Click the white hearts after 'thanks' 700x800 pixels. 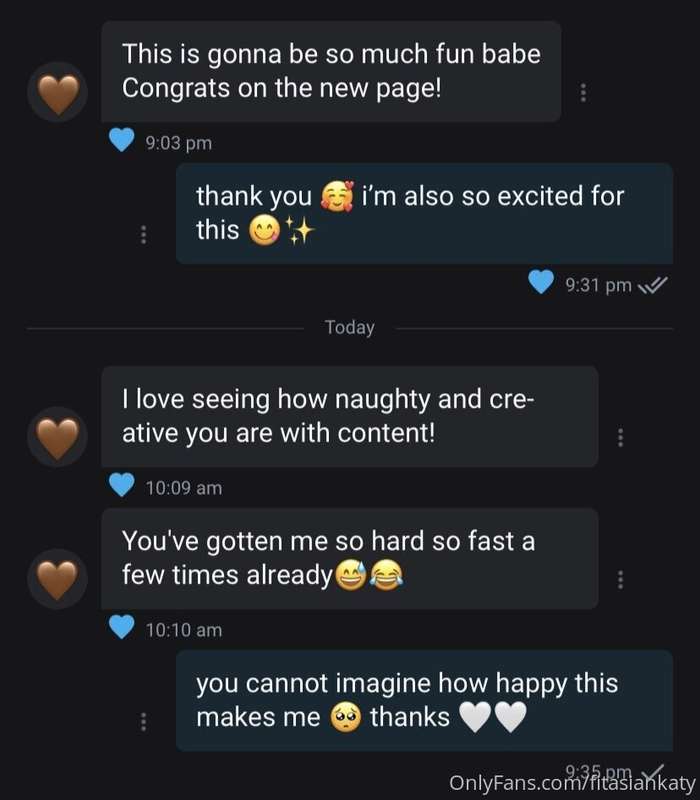pos(493,717)
